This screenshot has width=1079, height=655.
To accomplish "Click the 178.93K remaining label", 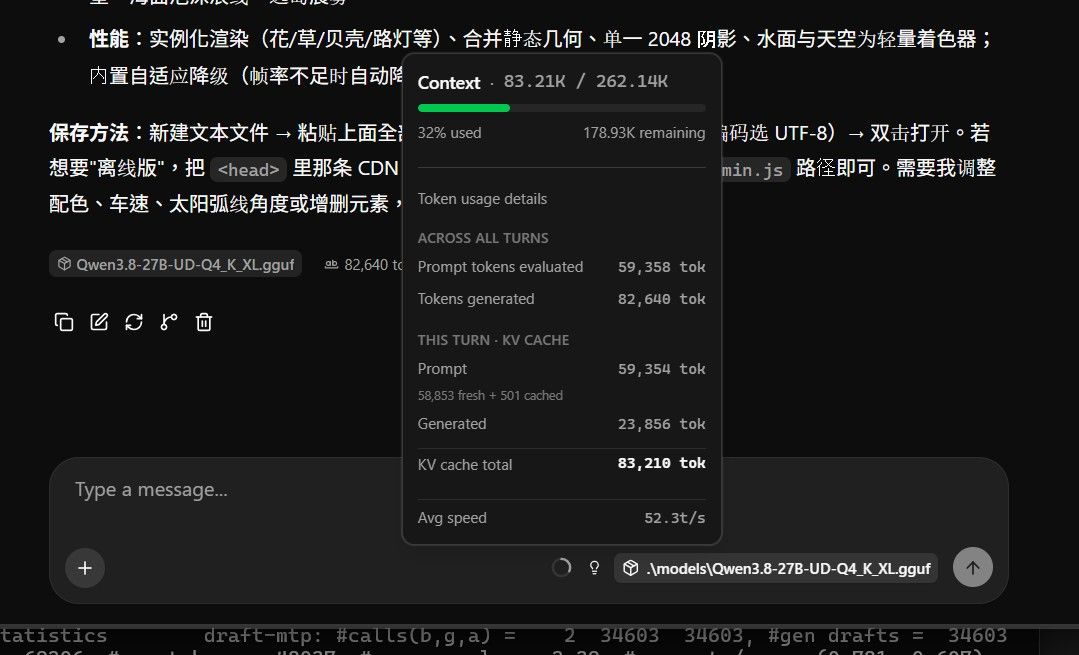I will [644, 133].
